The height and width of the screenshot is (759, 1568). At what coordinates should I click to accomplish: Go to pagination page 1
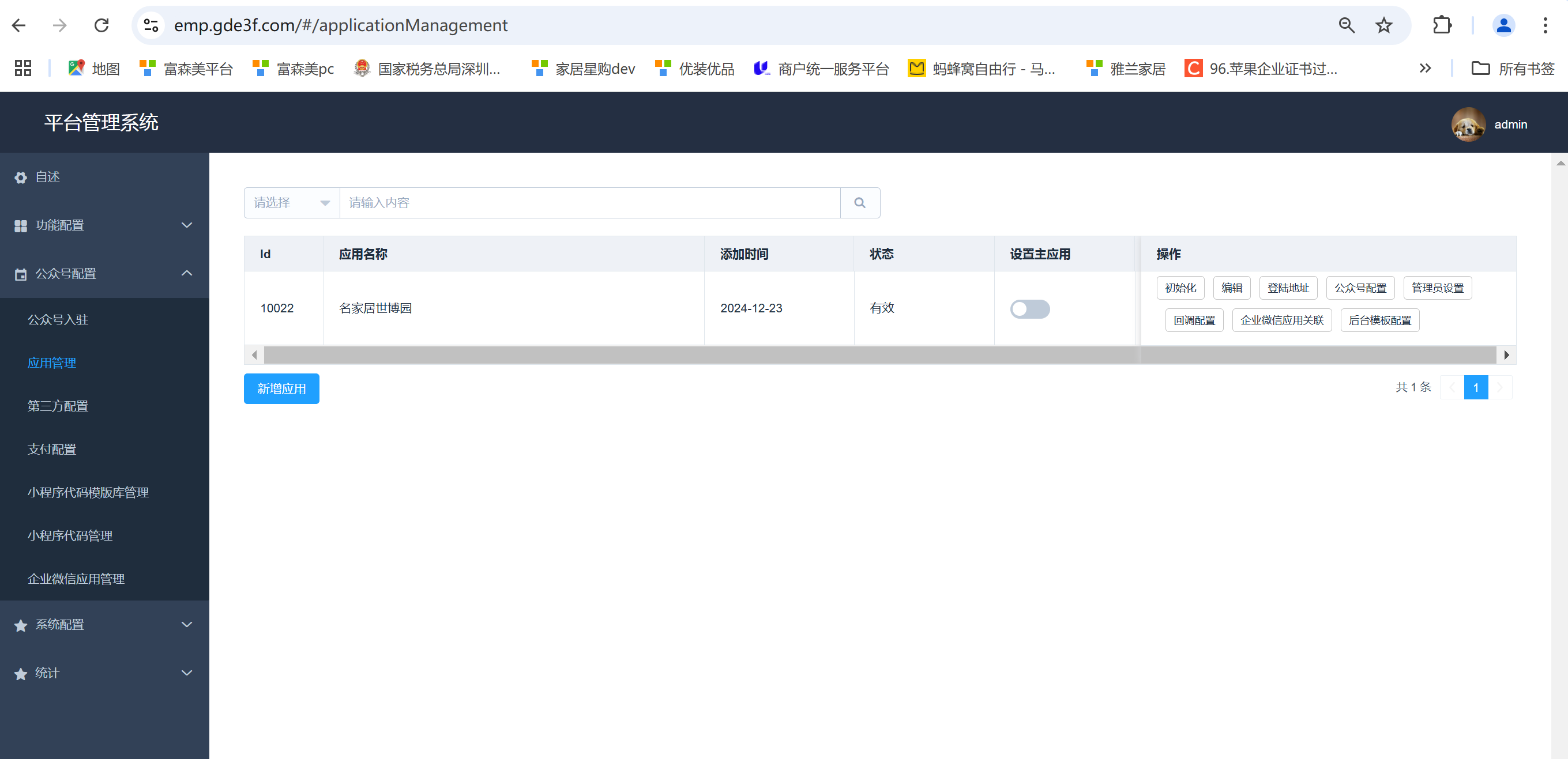click(x=1476, y=387)
